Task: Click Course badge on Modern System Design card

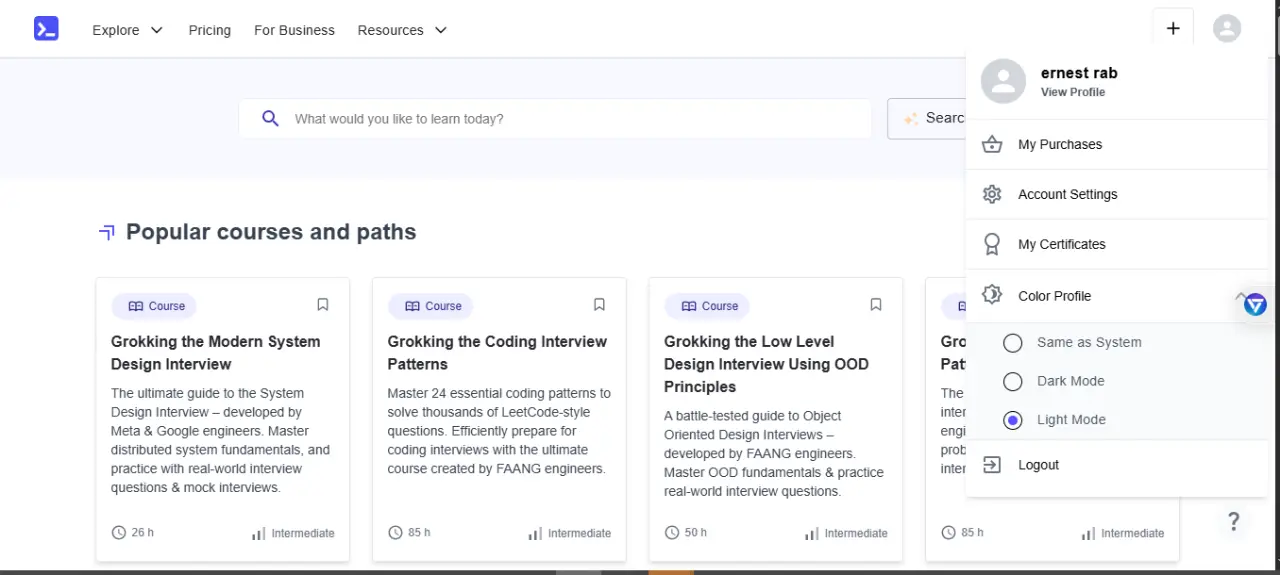Action: (154, 306)
